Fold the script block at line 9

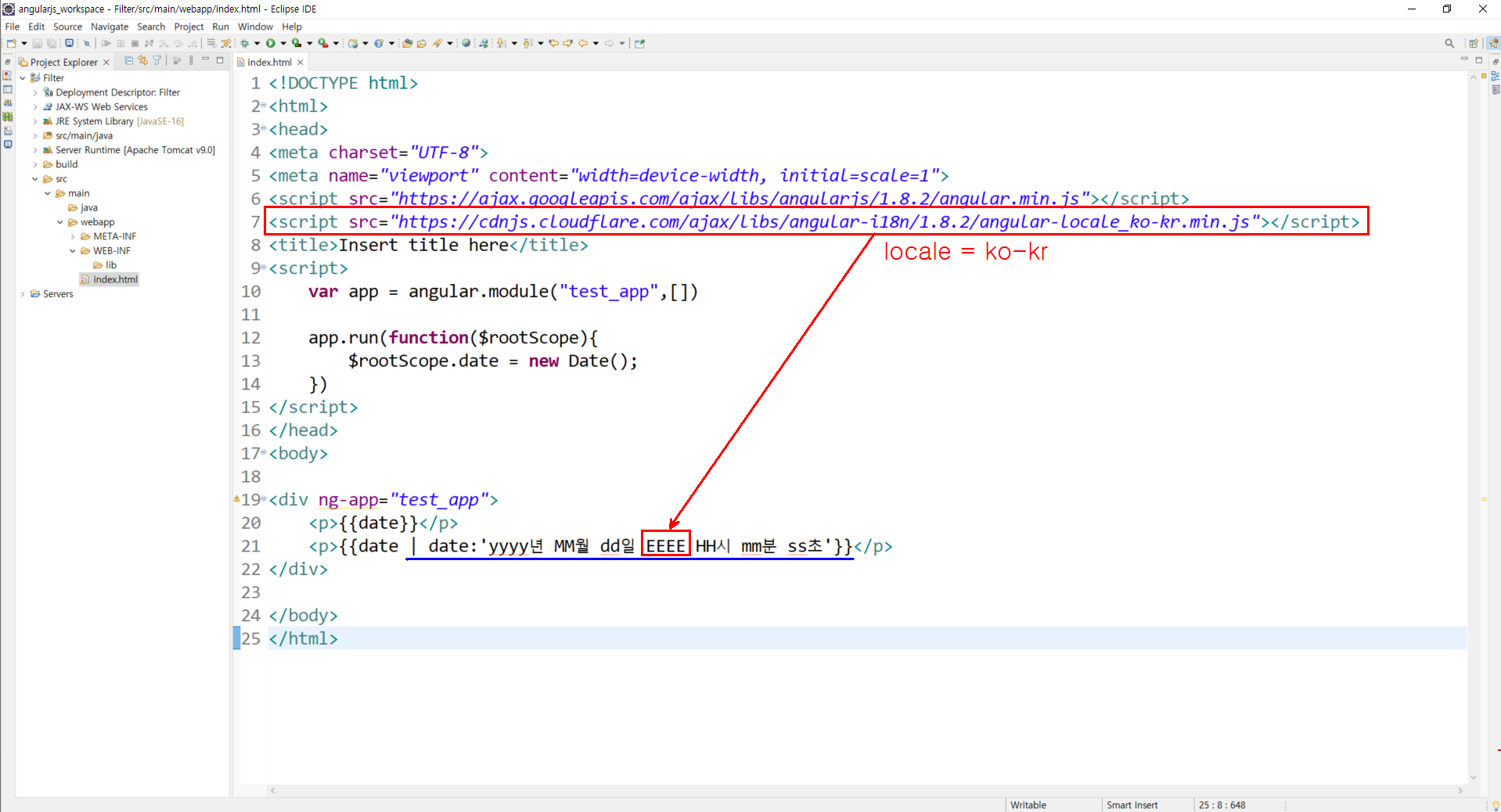(264, 268)
